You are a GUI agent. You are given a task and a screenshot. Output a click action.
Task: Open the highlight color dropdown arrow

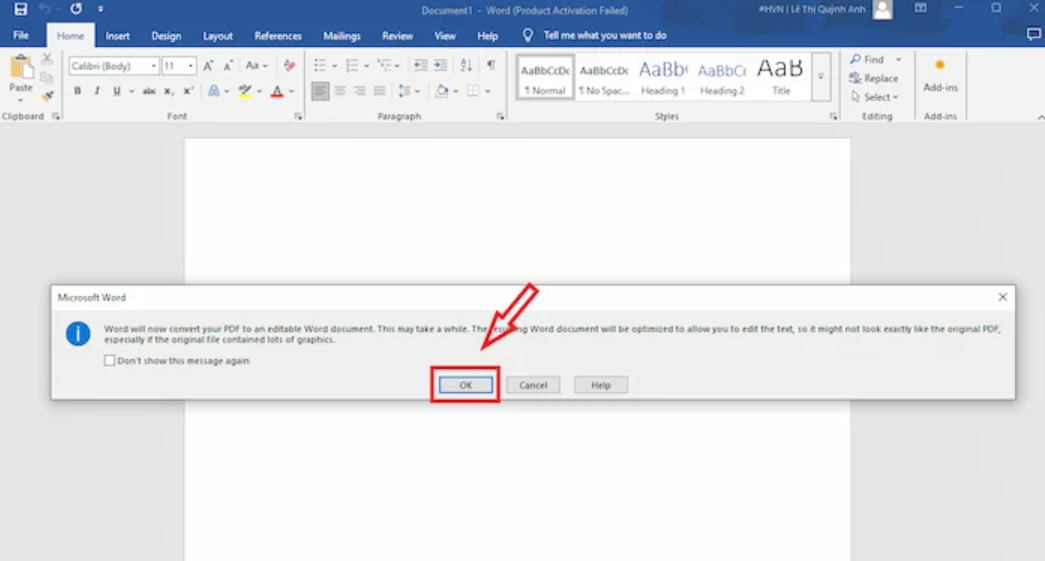tap(259, 91)
